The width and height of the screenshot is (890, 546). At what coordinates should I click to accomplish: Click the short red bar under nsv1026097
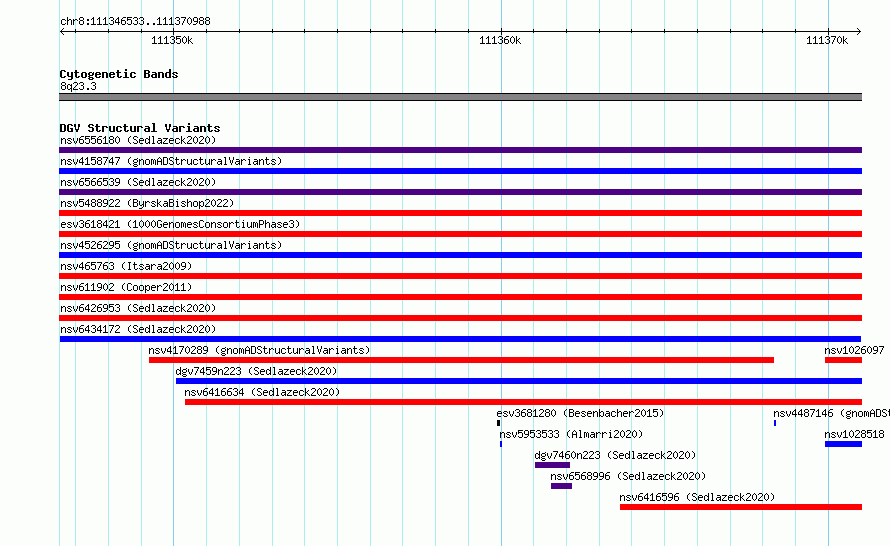[x=843, y=360]
